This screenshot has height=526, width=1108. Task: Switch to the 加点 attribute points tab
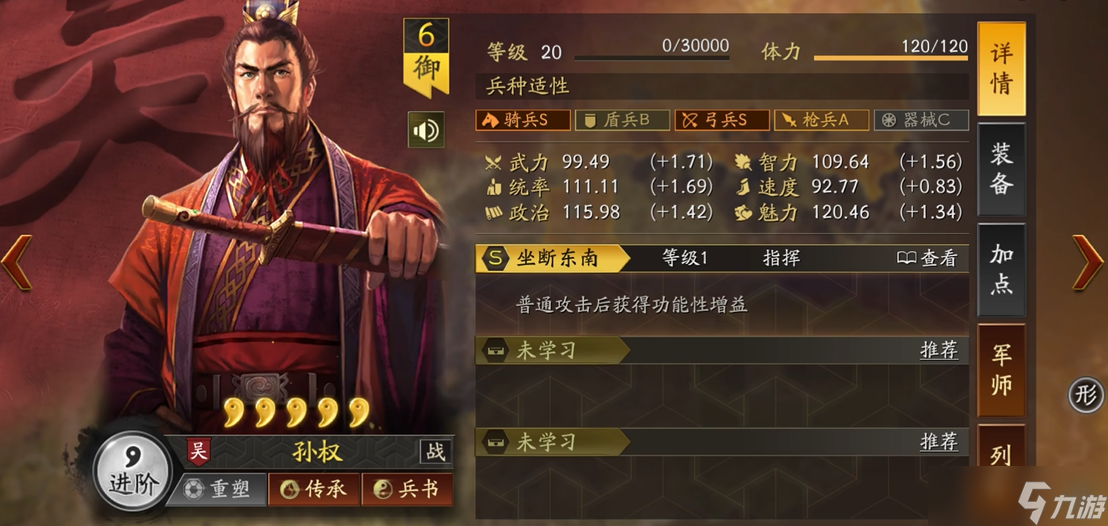coord(1001,270)
